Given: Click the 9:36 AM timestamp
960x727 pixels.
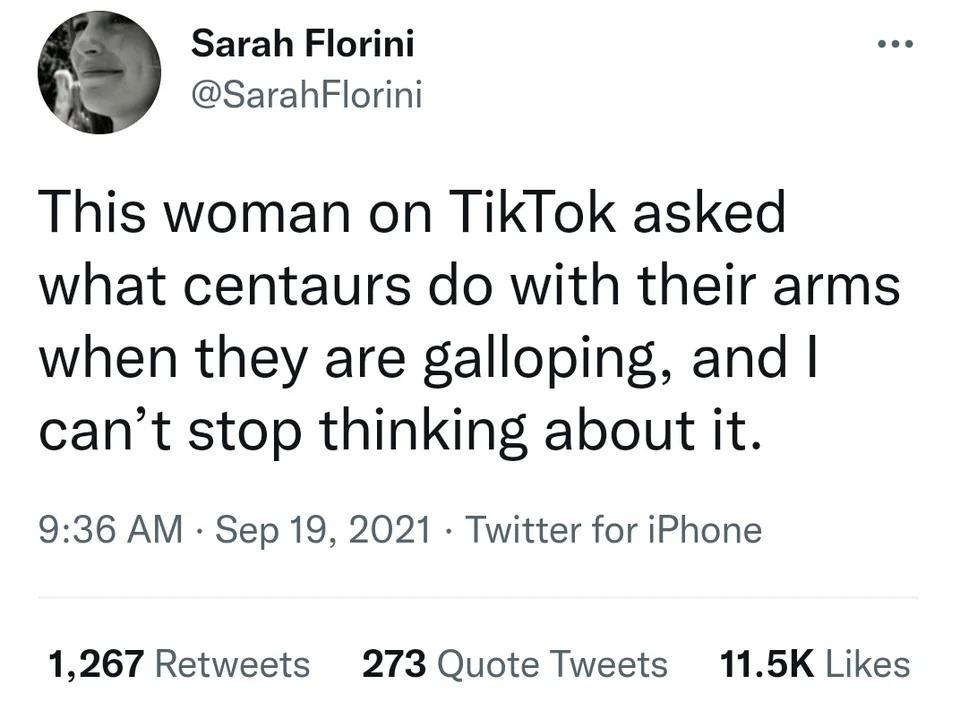Looking at the screenshot, I should pyautogui.click(x=110, y=529).
